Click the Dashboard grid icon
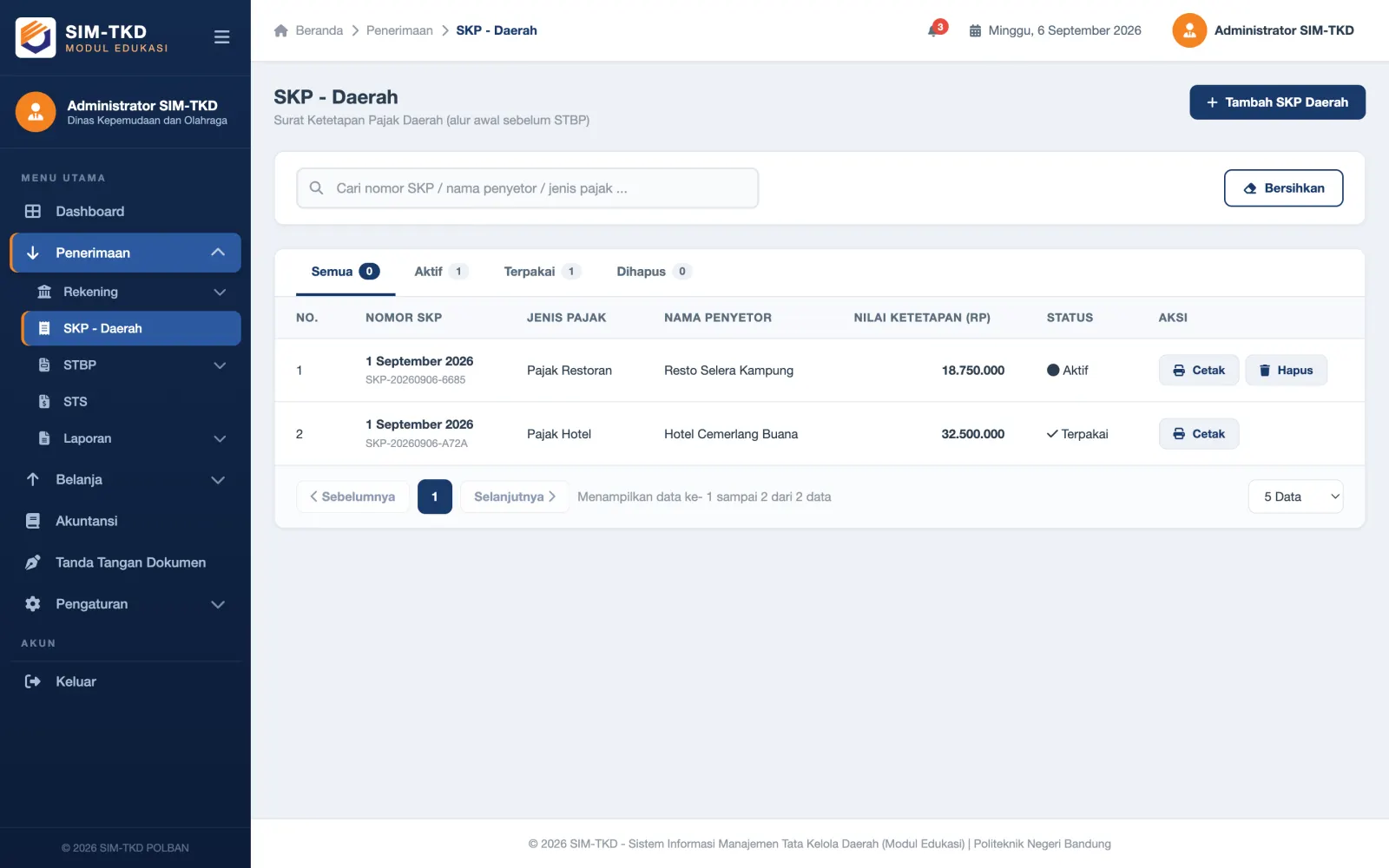Screen dimensions: 1389x868 coord(33,211)
